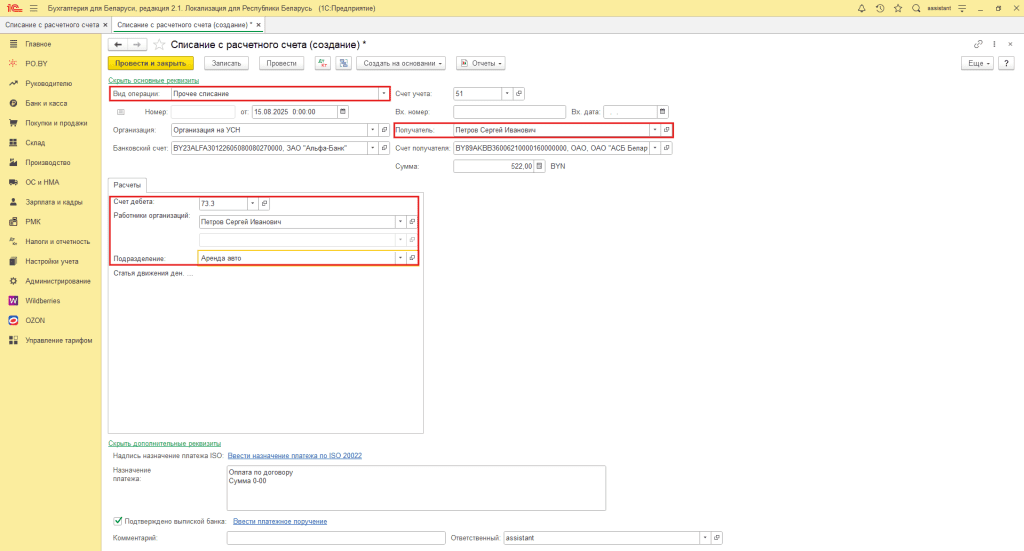Add form to favorites with star outline

pos(159,45)
